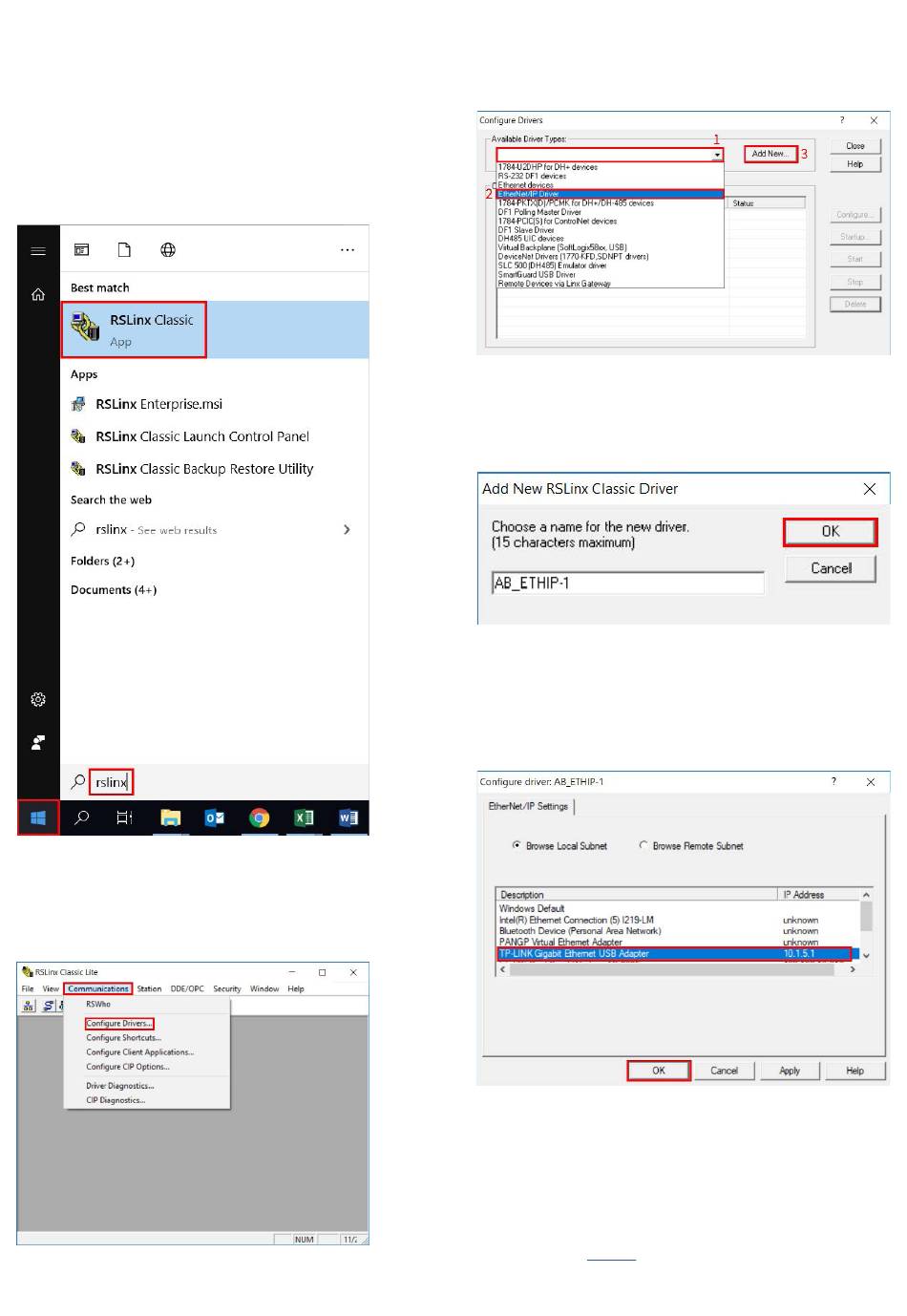This screenshot has height=1316, width=907.
Task: Click the feedback person icon in the sidebar
Action: pos(38,742)
